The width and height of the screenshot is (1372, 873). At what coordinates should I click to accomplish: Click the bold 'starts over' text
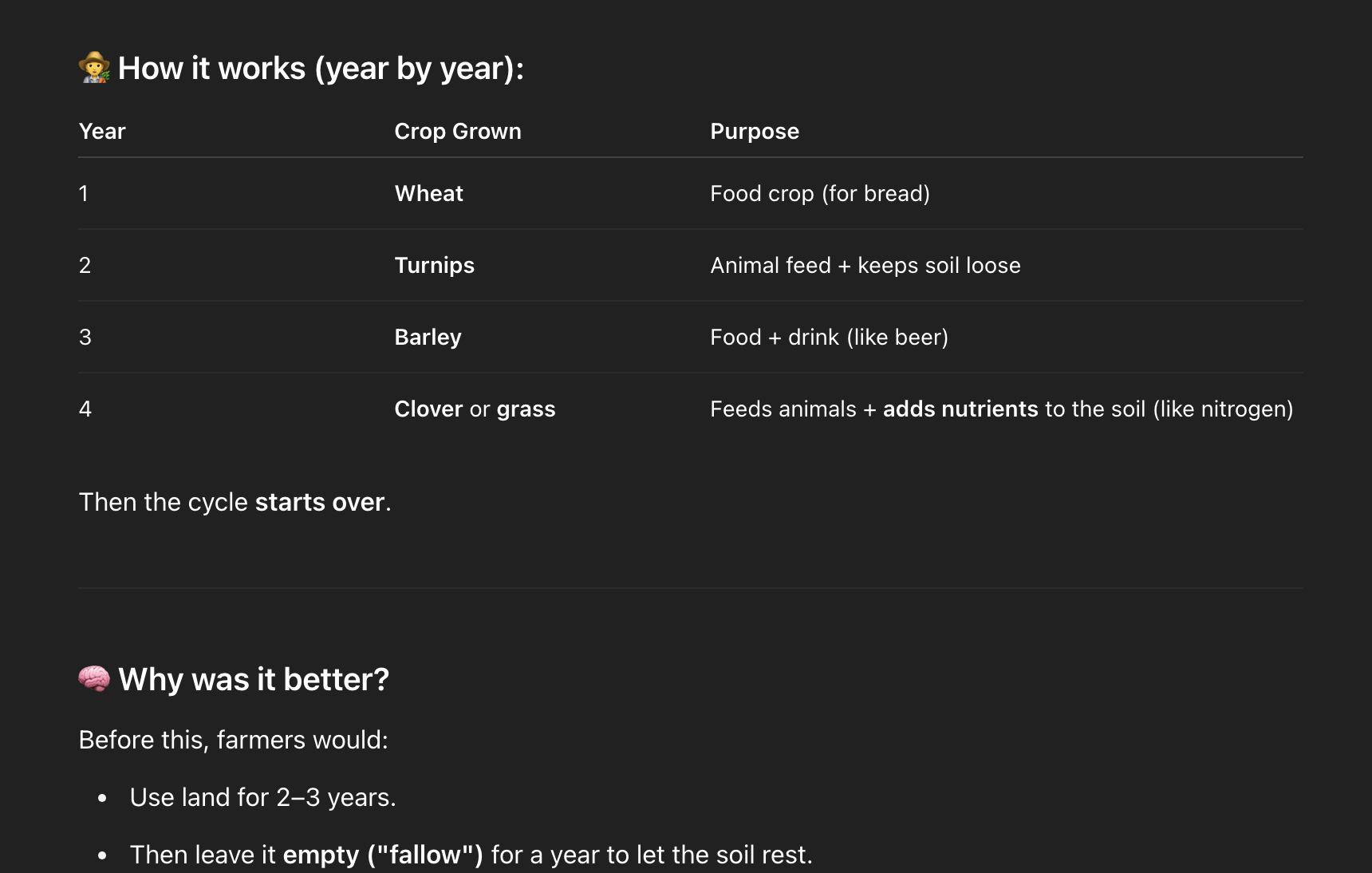[x=320, y=502]
